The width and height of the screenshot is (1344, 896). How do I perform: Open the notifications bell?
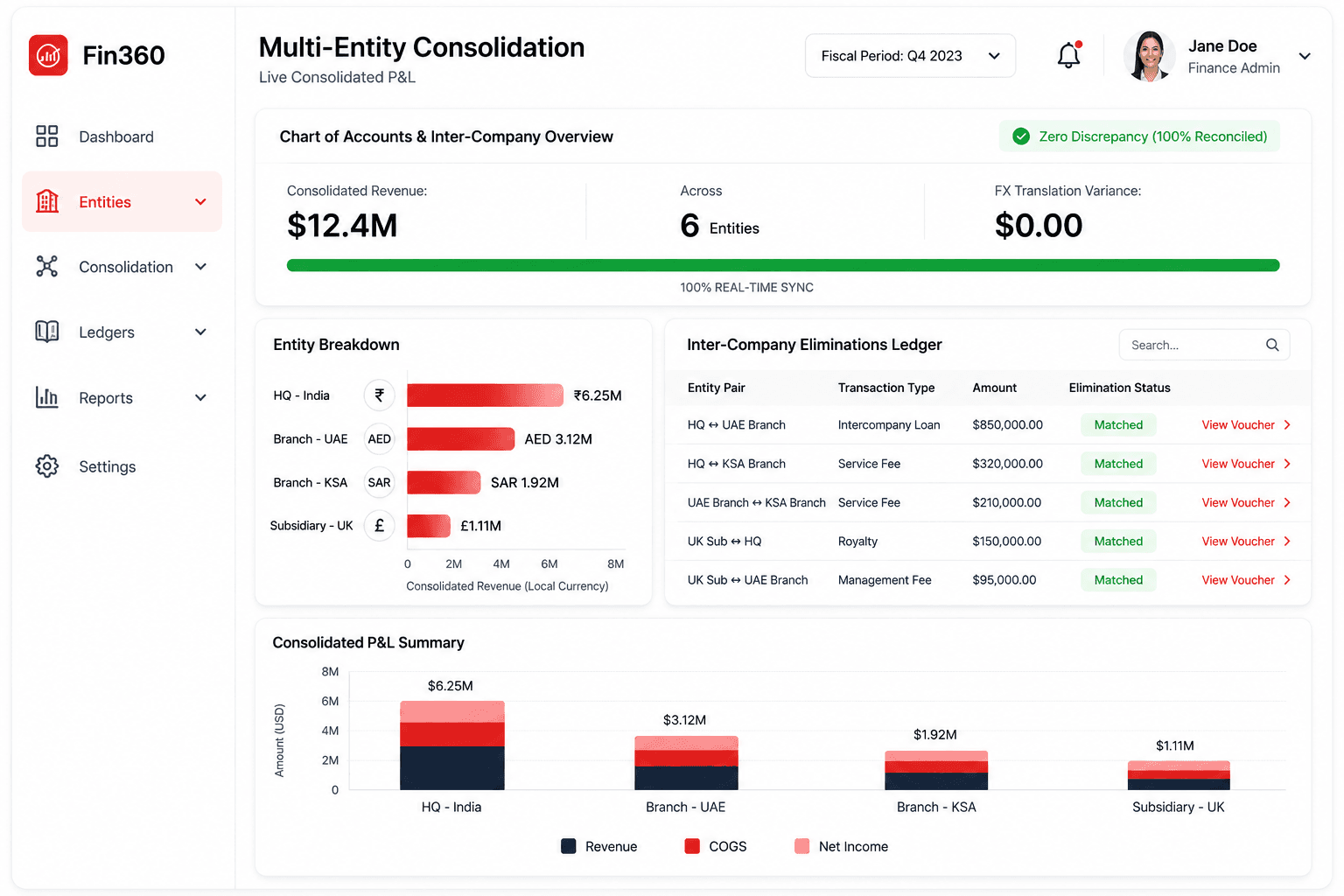click(x=1068, y=56)
